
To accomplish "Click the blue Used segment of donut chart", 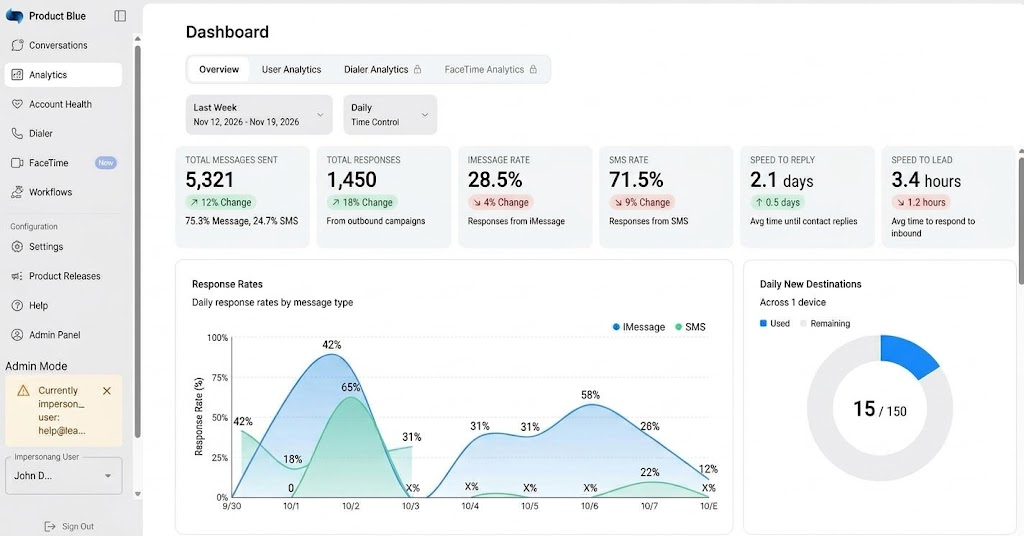I will pos(908,355).
